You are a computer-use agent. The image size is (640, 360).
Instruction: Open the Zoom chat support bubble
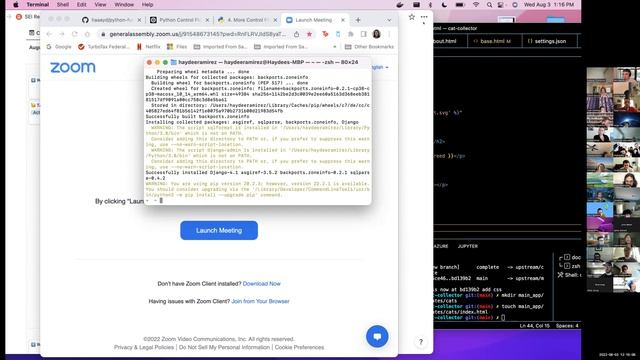[377, 336]
